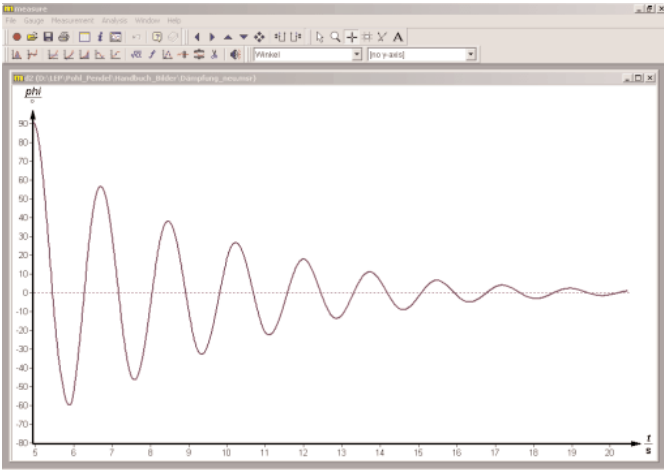Select the survey grid tool icon
This screenshot has height=472, width=666.
(367, 37)
